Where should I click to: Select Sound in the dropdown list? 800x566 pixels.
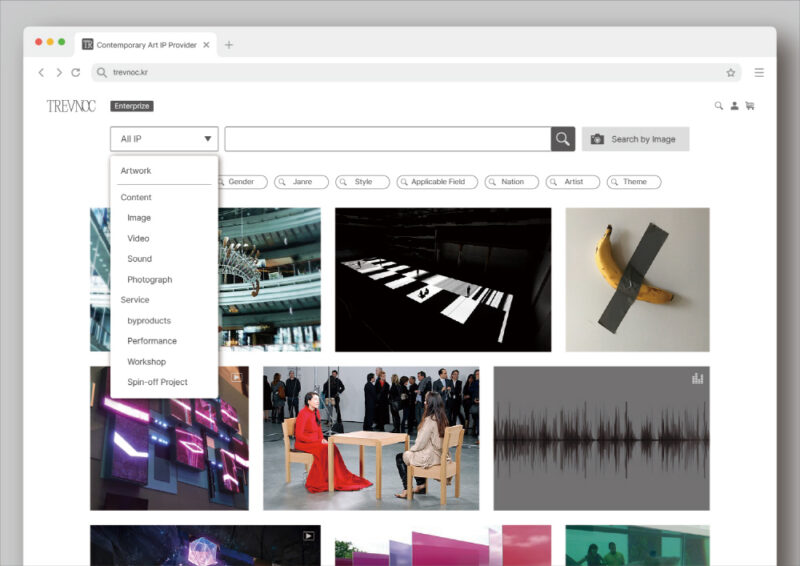(139, 259)
